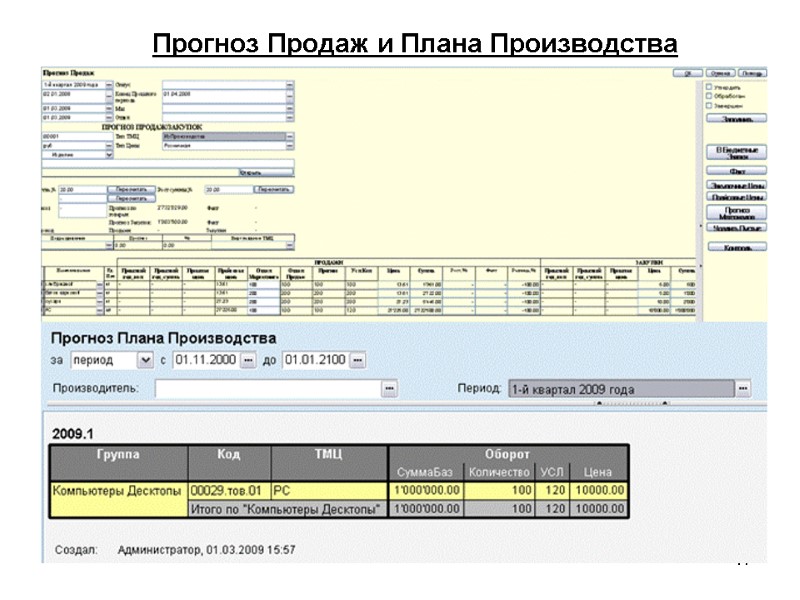
Task: Click ellipsis button of Статус field
Action: (290, 85)
